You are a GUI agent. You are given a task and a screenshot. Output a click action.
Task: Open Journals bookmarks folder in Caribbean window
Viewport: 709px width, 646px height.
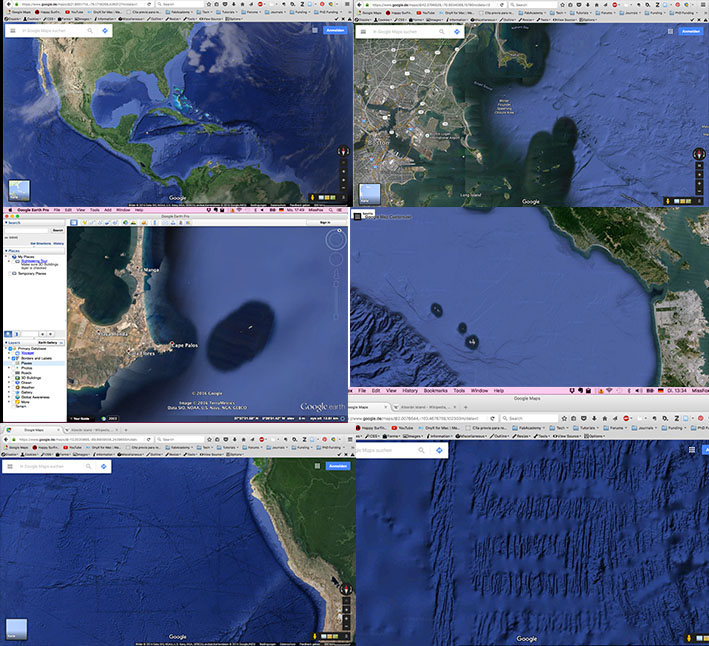(275, 12)
